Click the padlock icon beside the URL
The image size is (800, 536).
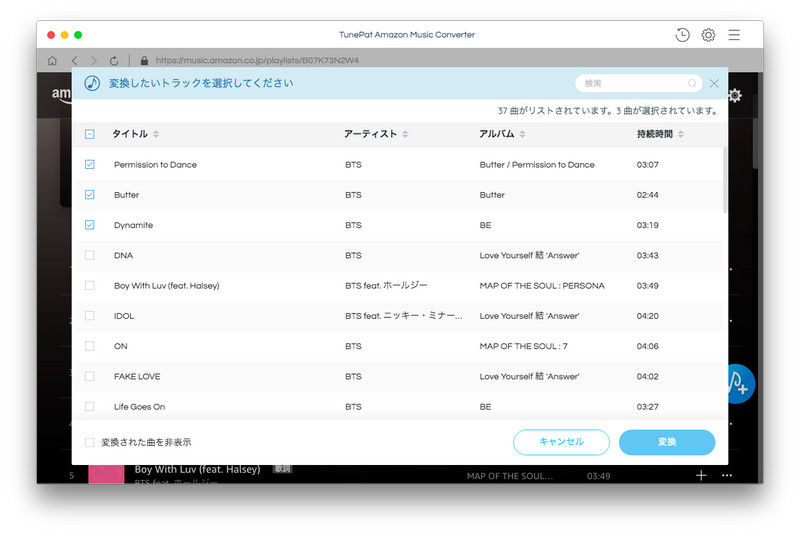click(x=144, y=61)
